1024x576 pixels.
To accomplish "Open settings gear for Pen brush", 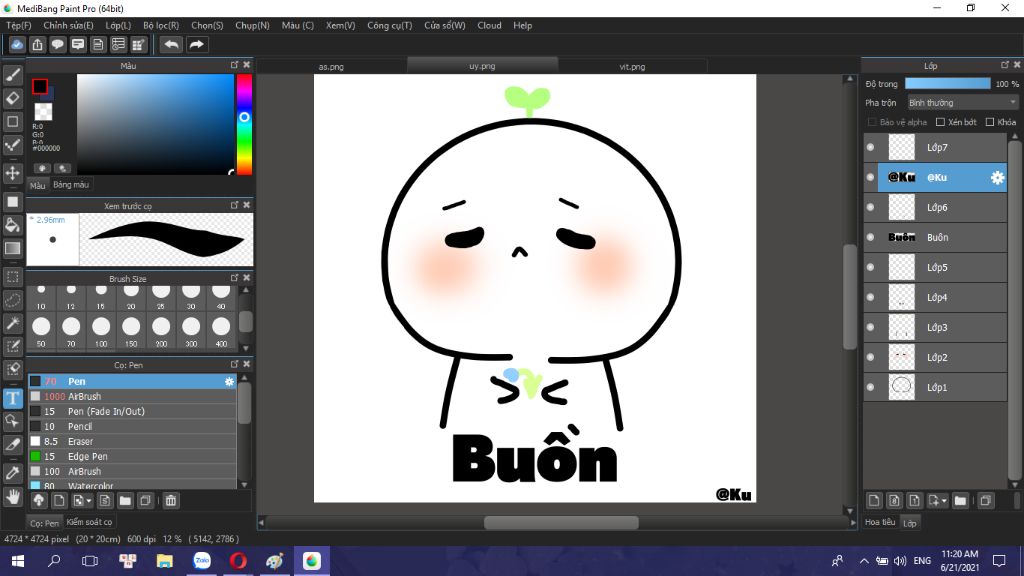I will [x=229, y=381].
